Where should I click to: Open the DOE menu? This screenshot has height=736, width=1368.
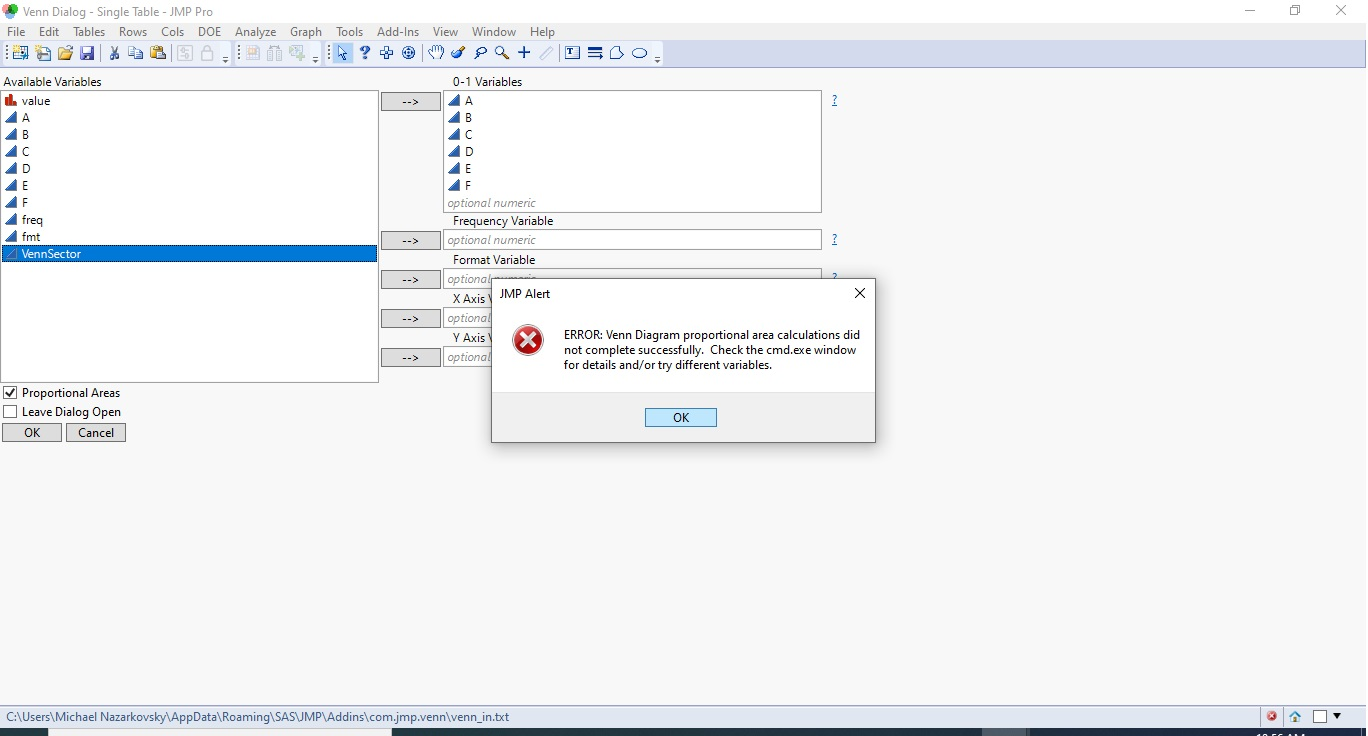209,32
